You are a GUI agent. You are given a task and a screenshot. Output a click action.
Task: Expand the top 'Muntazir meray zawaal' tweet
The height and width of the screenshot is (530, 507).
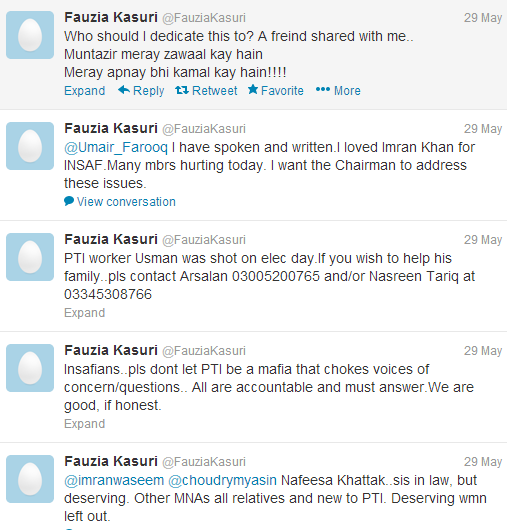[84, 91]
